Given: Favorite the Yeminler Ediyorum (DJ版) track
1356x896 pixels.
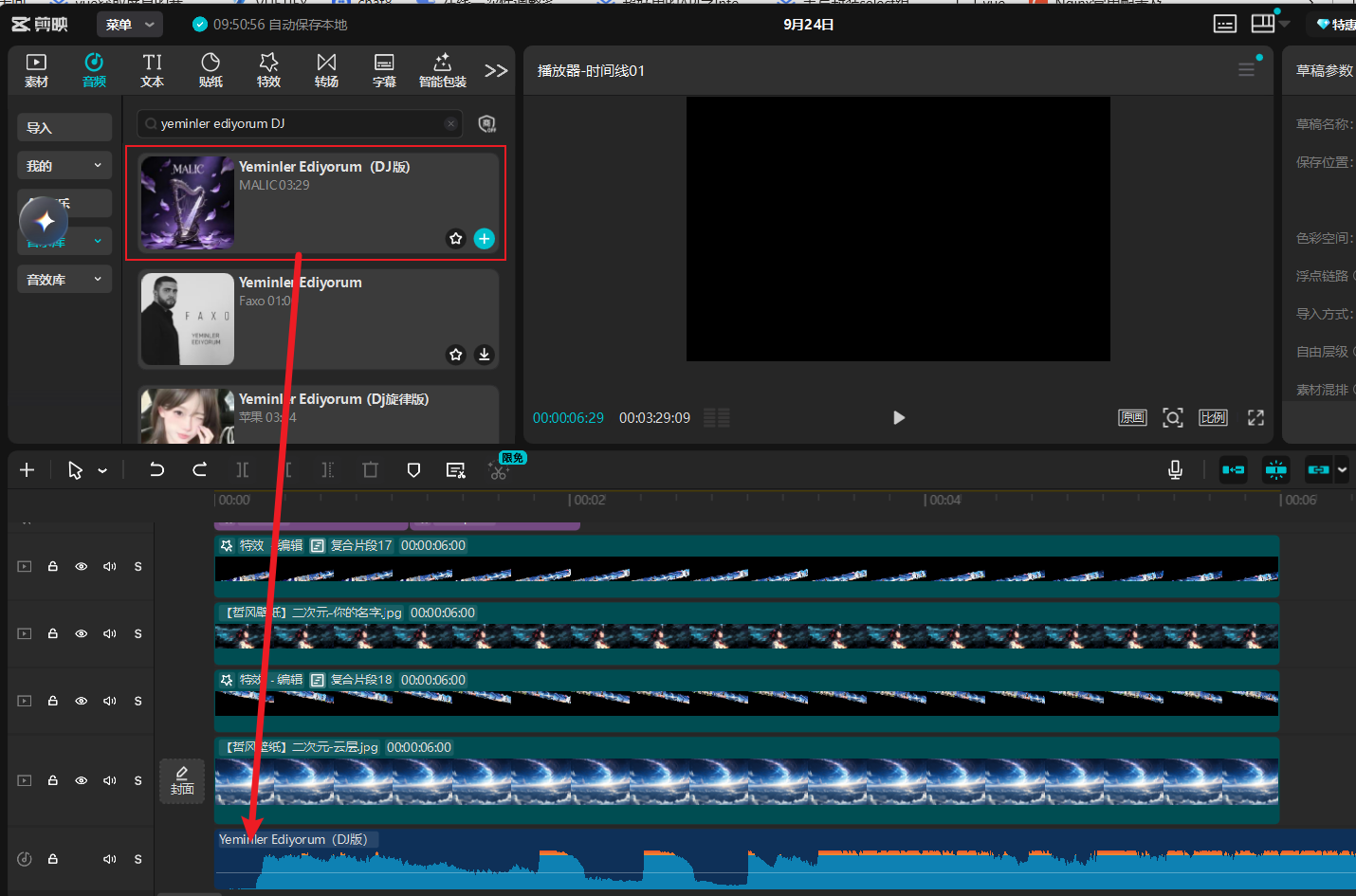Looking at the screenshot, I should tap(456, 239).
